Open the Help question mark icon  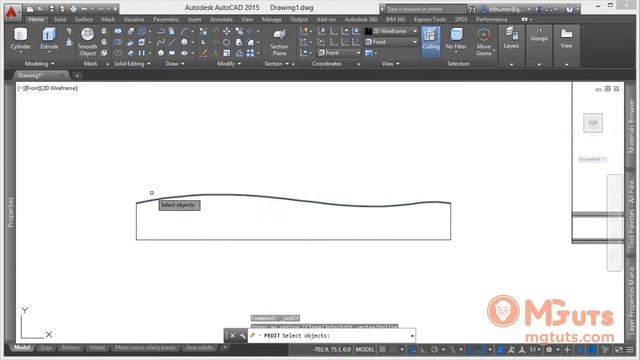(x=569, y=9)
